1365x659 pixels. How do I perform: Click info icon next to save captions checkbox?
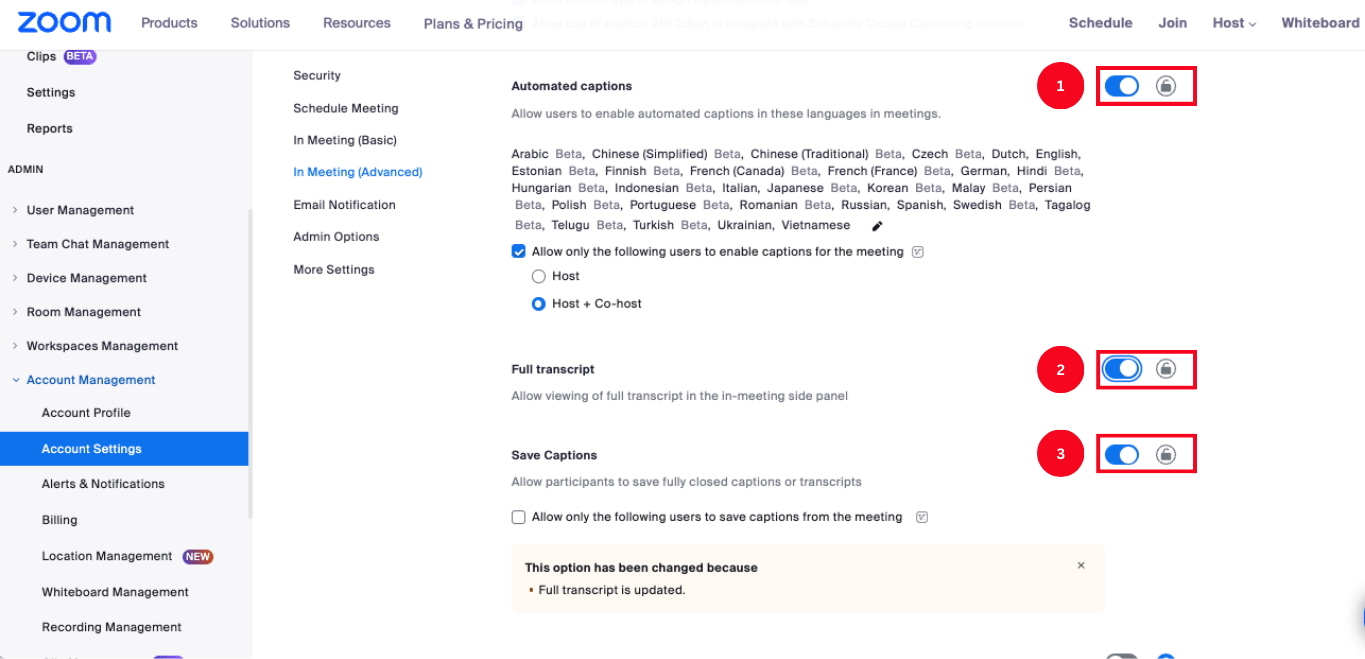coord(922,517)
